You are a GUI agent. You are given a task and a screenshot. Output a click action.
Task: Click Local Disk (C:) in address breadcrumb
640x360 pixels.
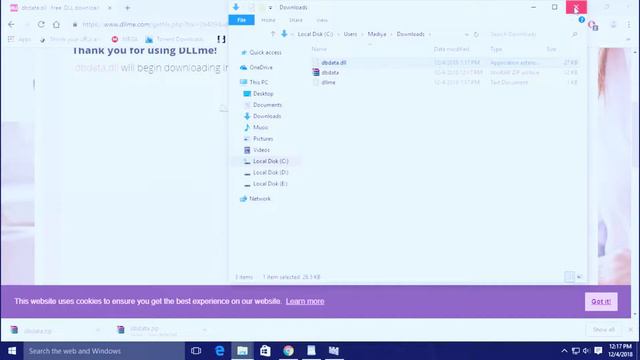[315, 34]
